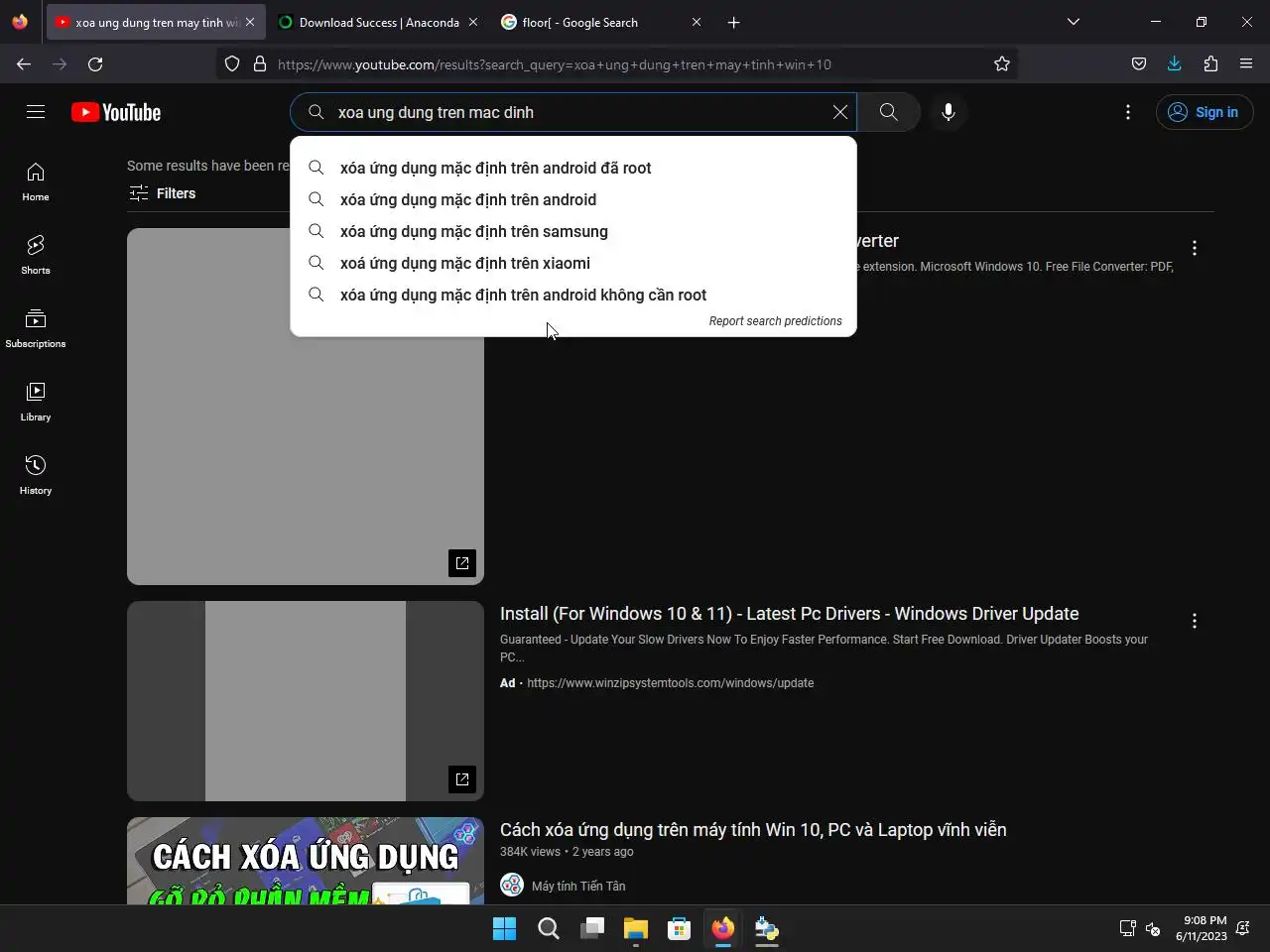
Task: Open Save to Pocket button
Action: click(x=1139, y=63)
